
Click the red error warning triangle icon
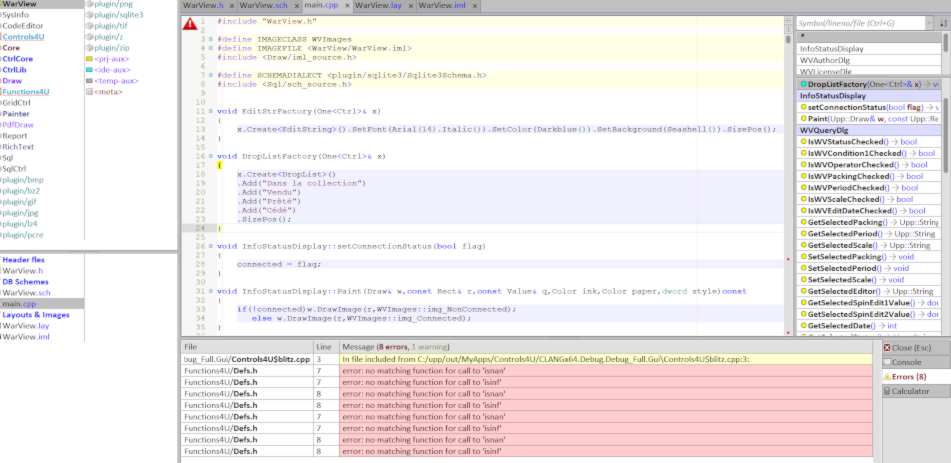click(190, 23)
